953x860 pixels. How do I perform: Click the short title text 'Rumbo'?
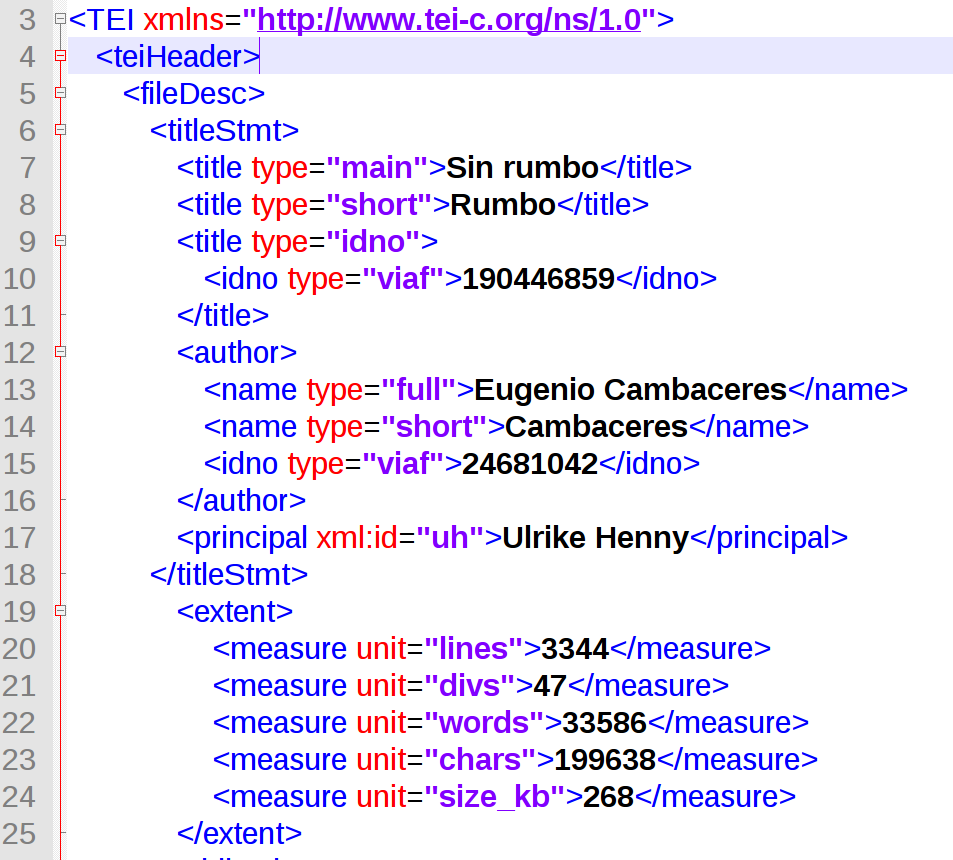pos(503,204)
